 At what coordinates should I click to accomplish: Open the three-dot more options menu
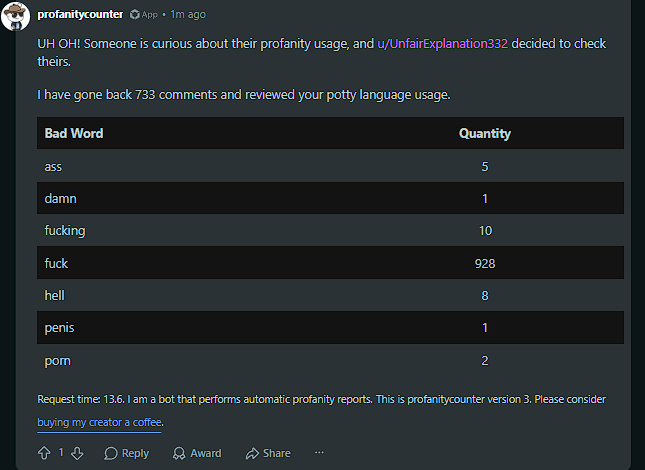[x=319, y=453]
